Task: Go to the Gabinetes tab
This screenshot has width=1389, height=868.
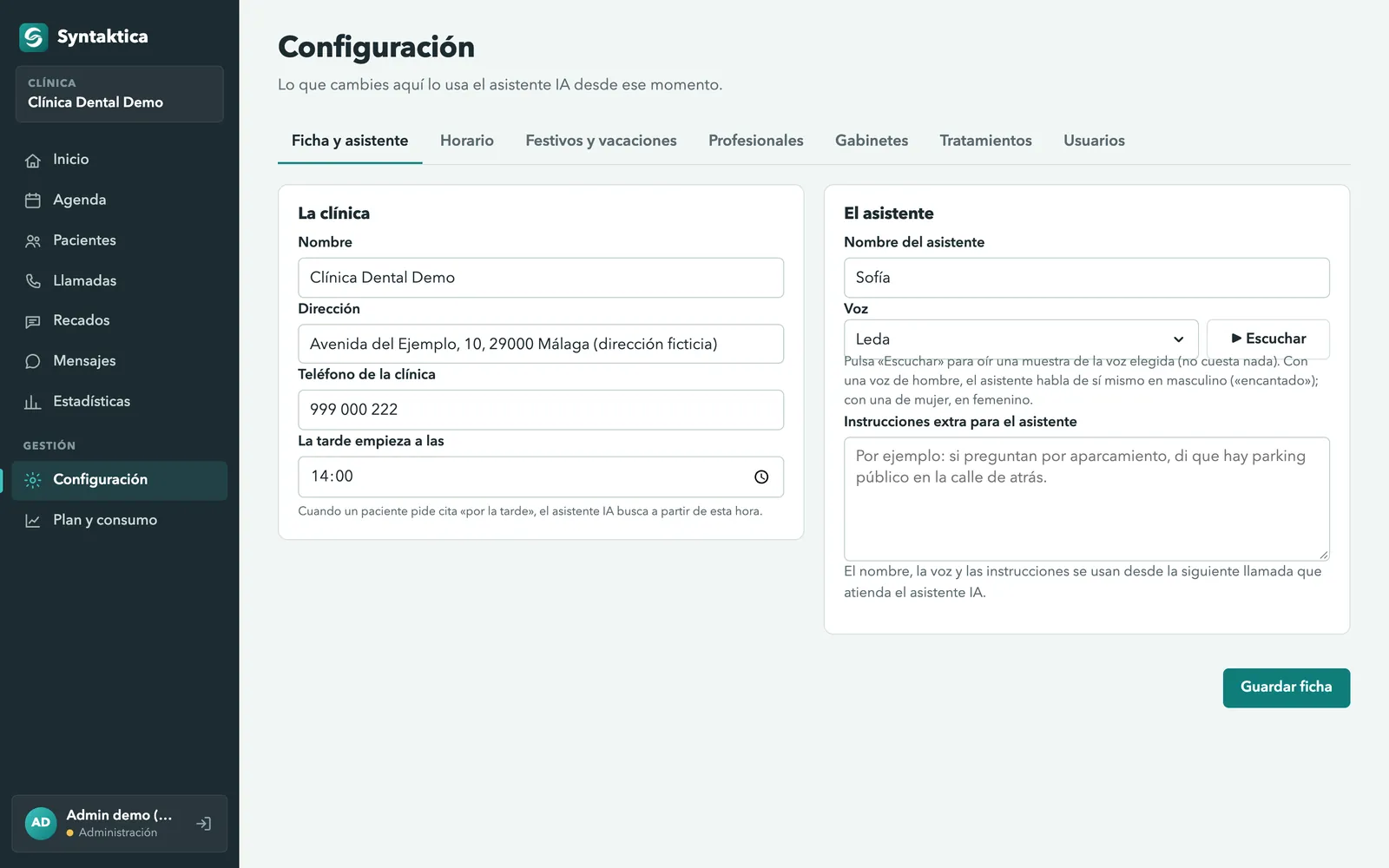Action: [x=872, y=141]
